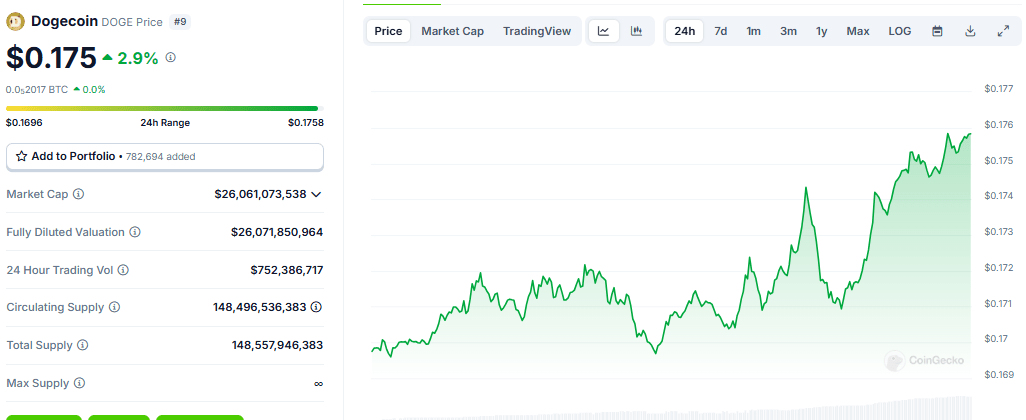
Task: Download chart data icon
Action: (x=970, y=31)
